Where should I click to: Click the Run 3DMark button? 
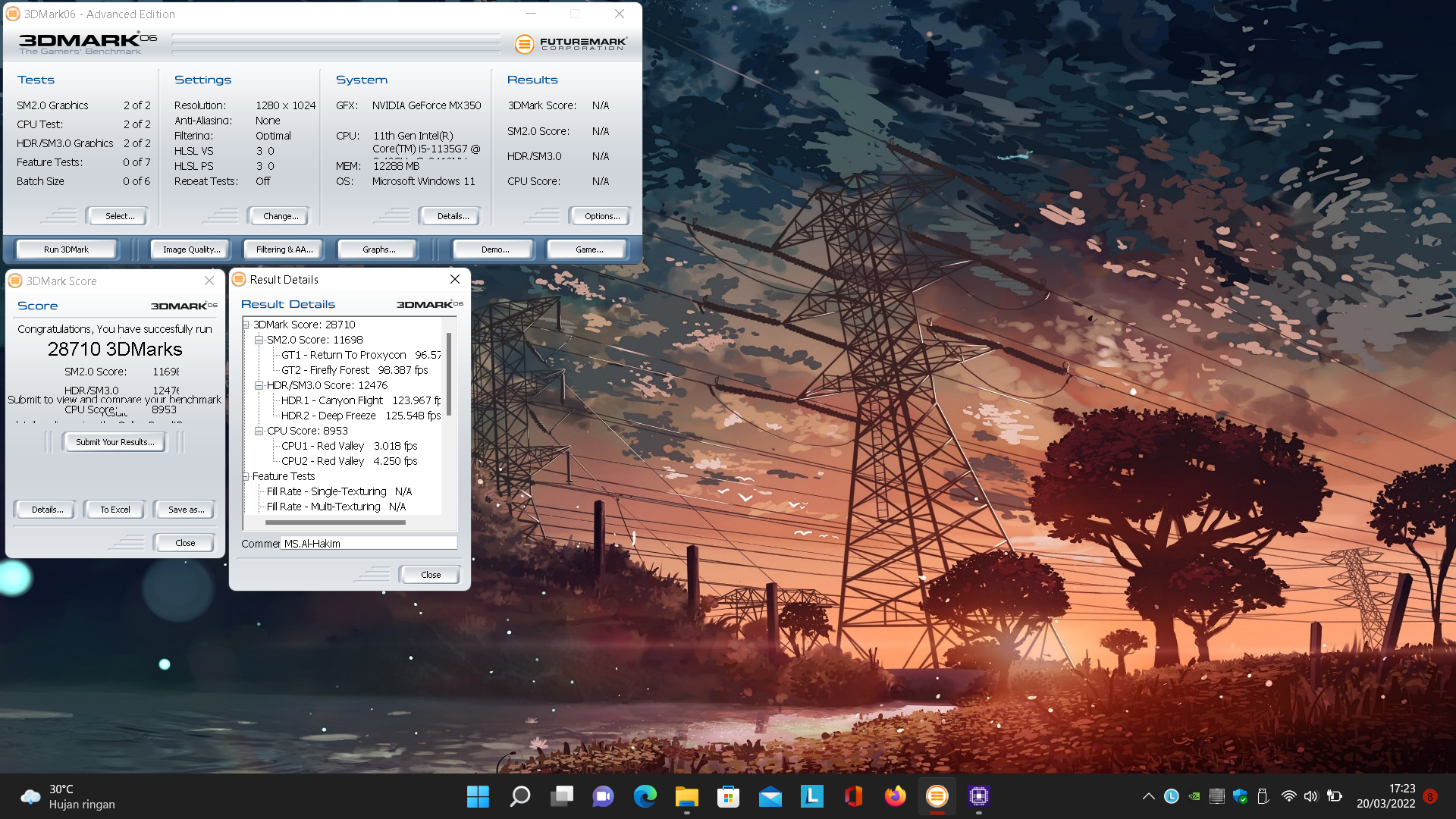tap(66, 249)
